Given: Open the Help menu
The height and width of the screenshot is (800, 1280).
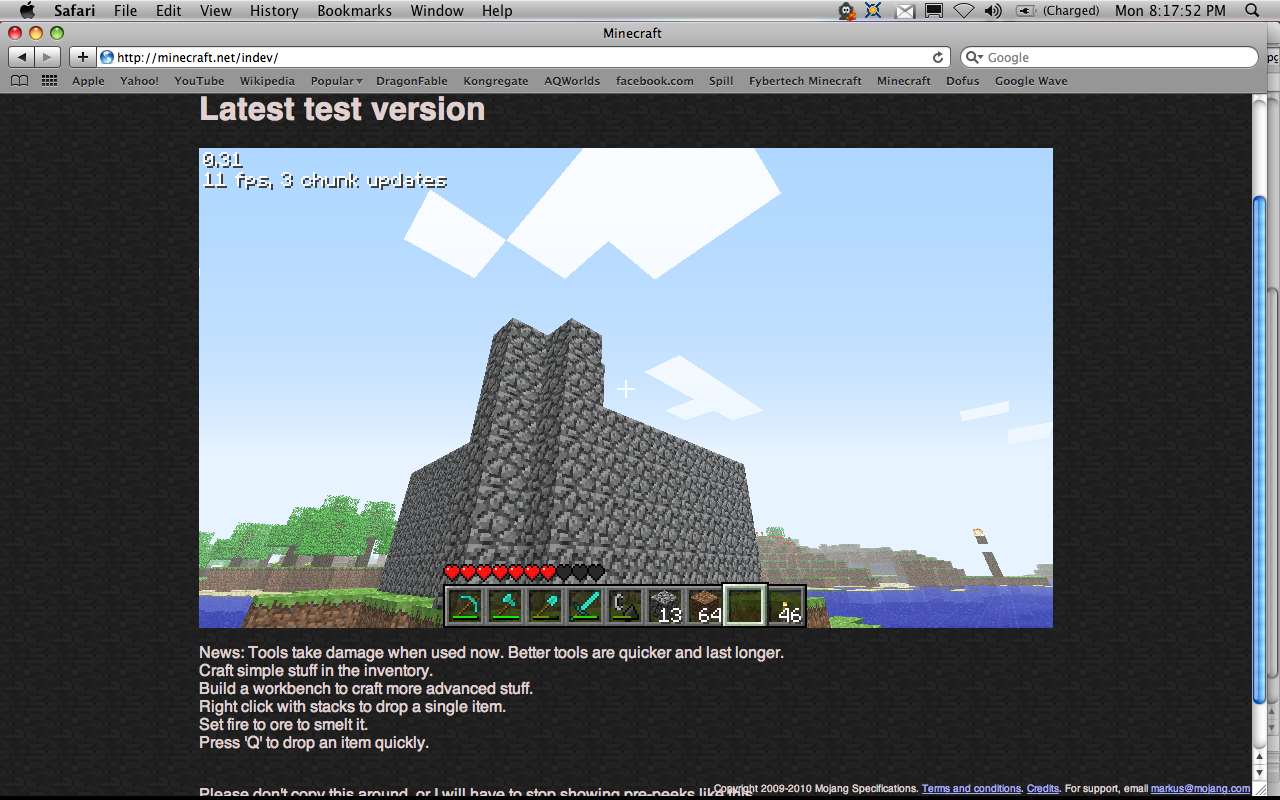Looking at the screenshot, I should click(497, 11).
